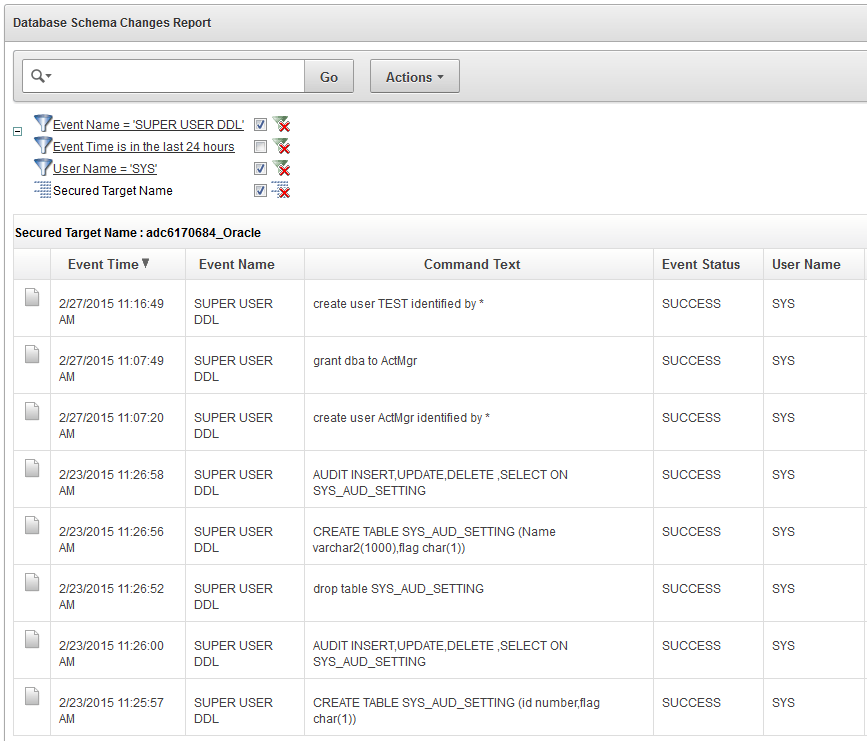Click the Event Name = 'SUPER USER DDL' link
Screen dimensions: 867x741
coord(150,123)
